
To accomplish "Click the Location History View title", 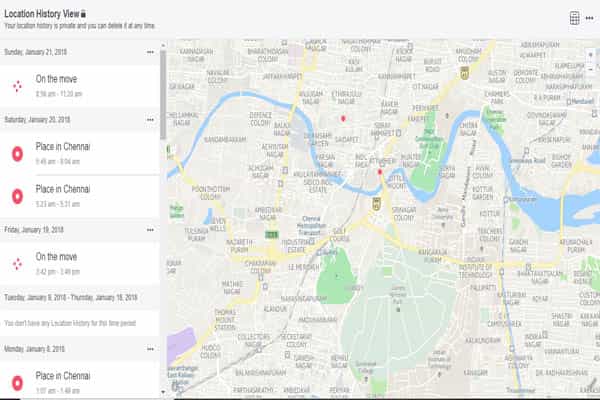I will [42, 14].
